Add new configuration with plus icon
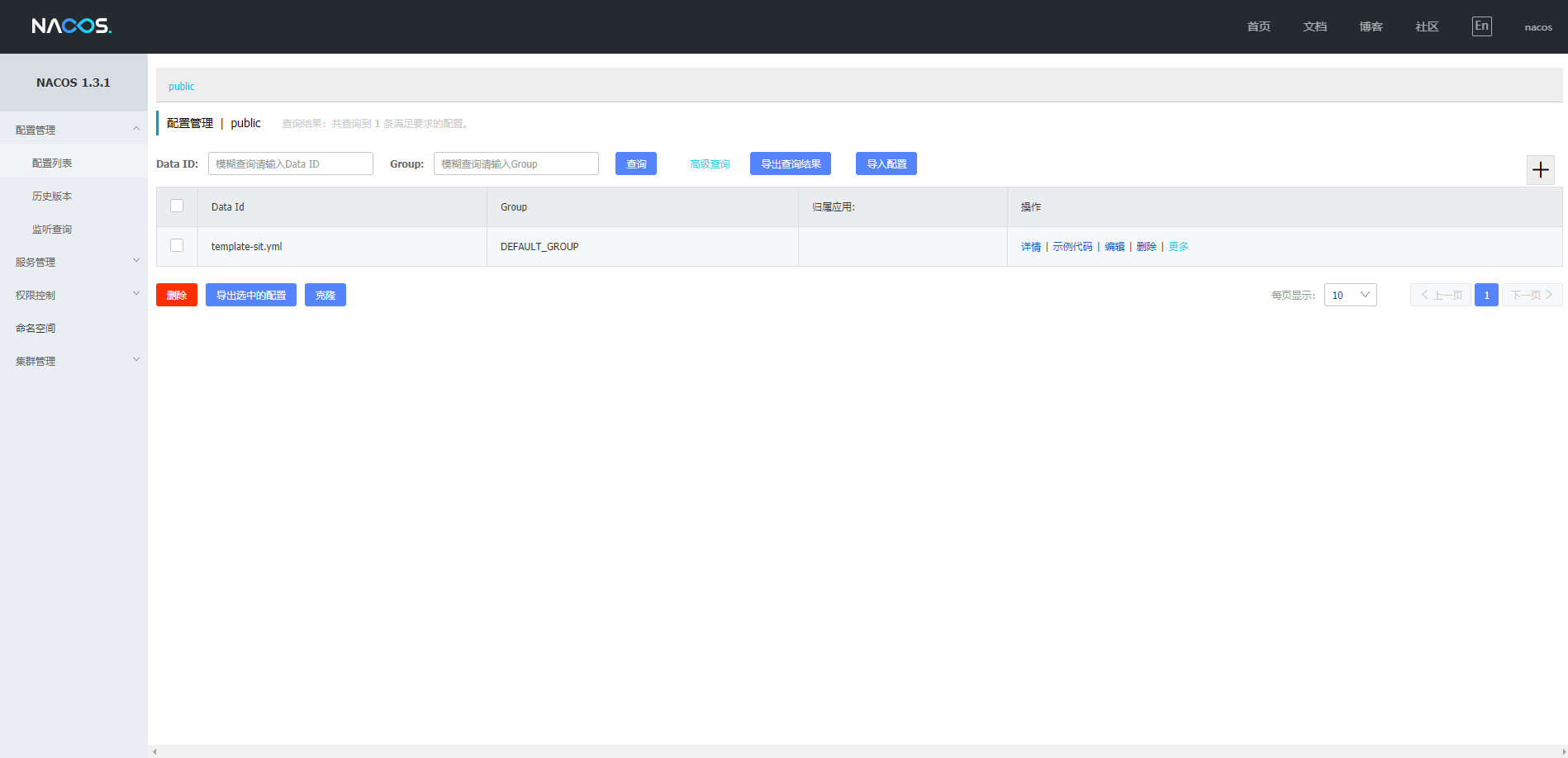The image size is (1568, 758). coord(1540,170)
